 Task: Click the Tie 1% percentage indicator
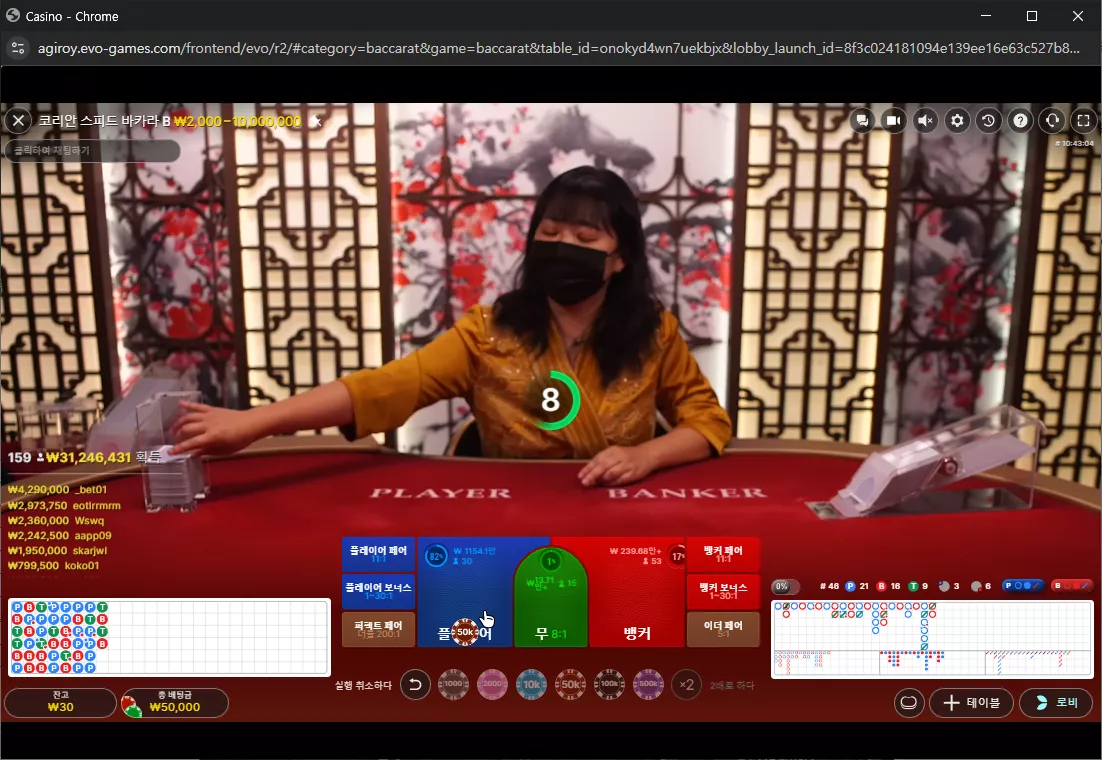(x=550, y=561)
